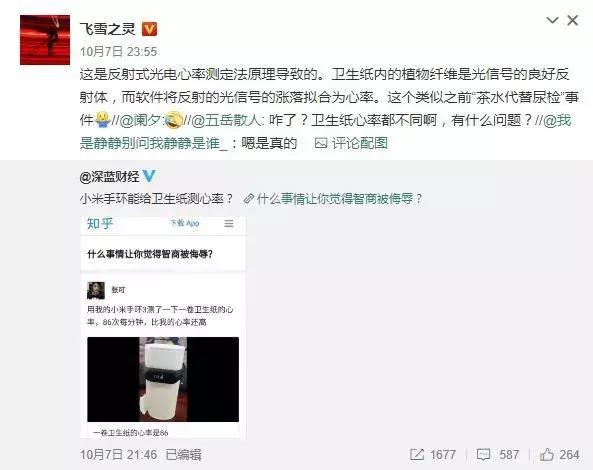
Task: Open the 10月7日 21:46 original post time
Action: (x=118, y=454)
